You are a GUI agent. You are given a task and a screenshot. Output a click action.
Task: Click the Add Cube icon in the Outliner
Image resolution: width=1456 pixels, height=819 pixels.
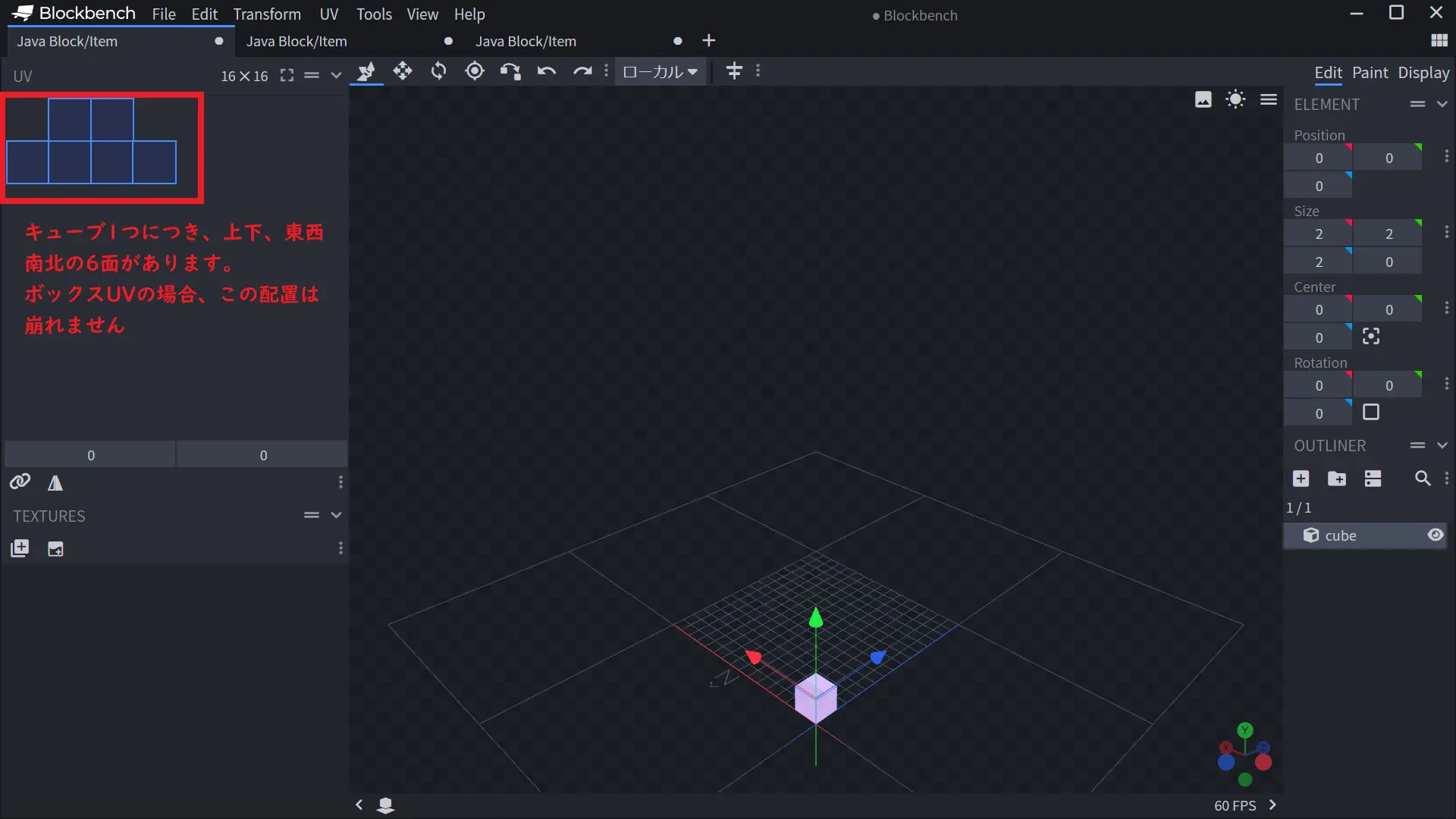1301,479
